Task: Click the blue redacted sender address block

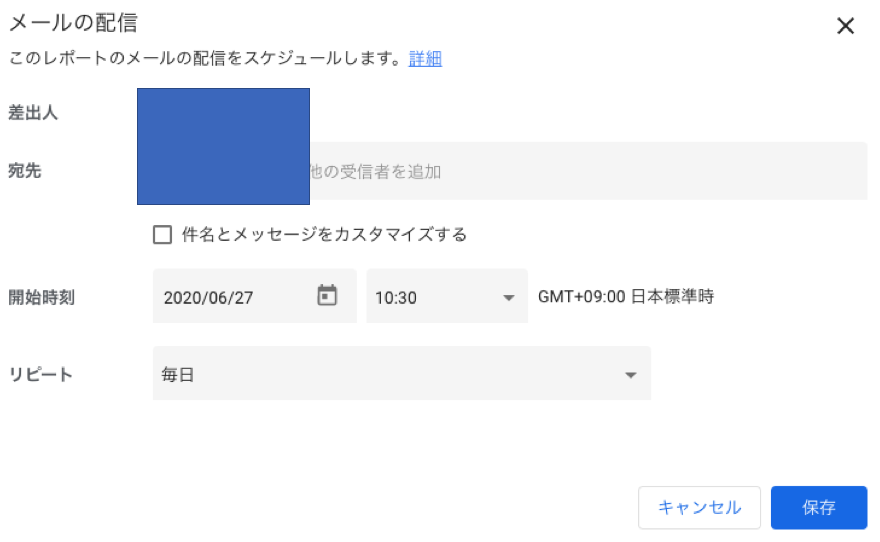Action: click(x=223, y=146)
